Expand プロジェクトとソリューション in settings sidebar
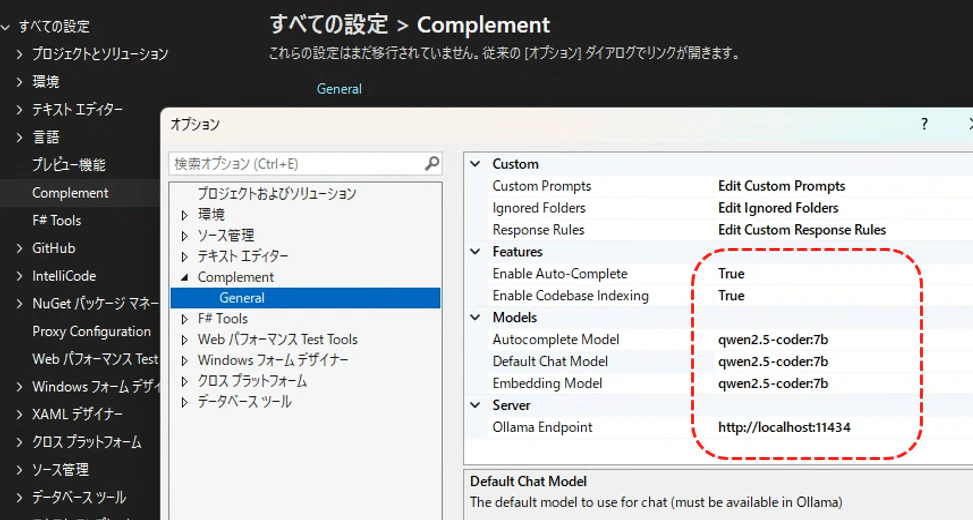 click(19, 54)
